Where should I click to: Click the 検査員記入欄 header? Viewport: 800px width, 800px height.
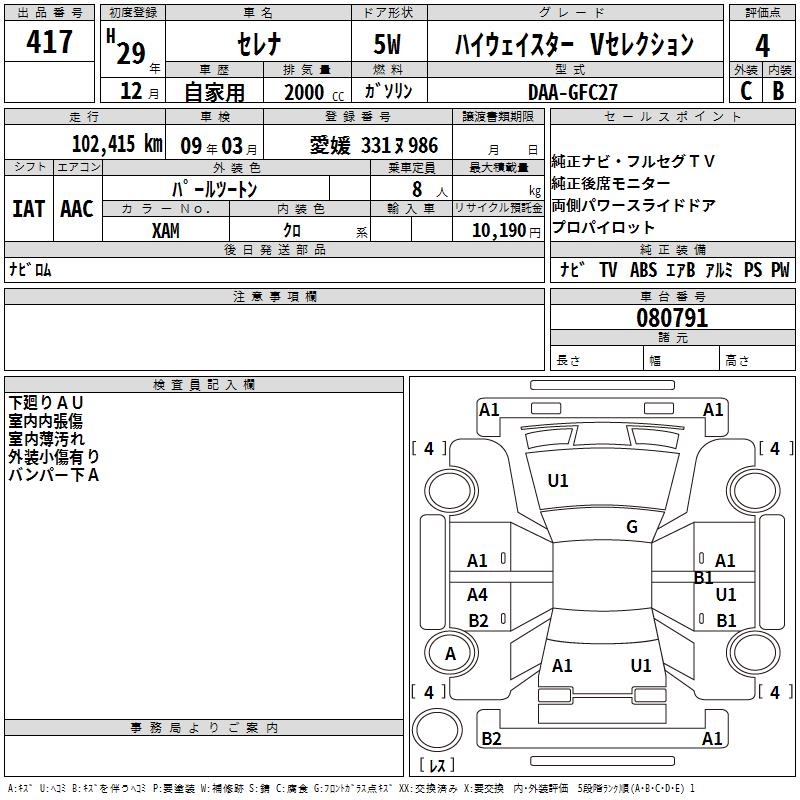coord(204,385)
